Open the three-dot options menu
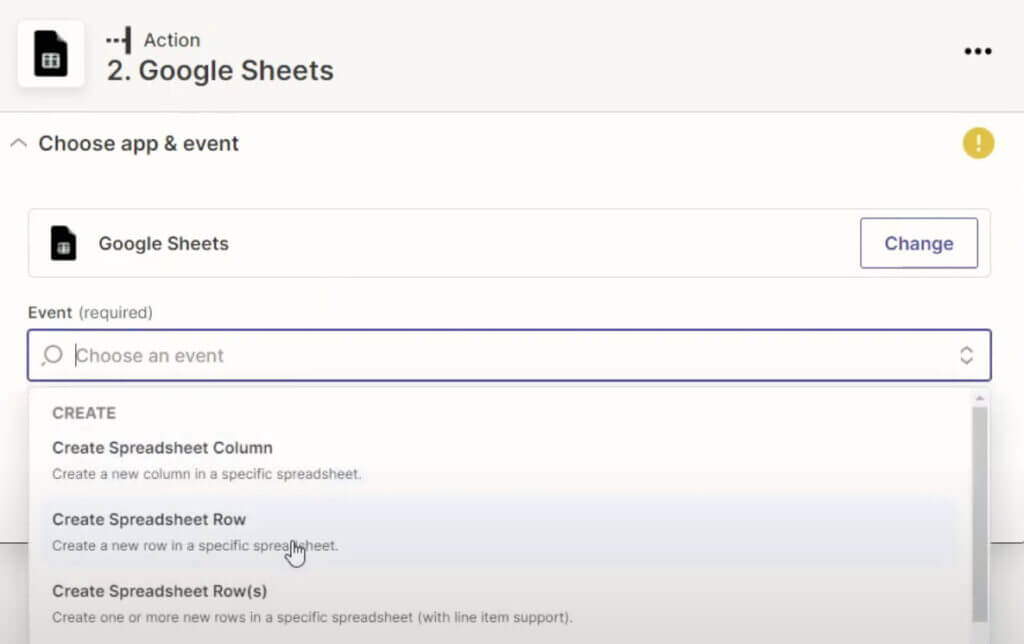 point(977,51)
